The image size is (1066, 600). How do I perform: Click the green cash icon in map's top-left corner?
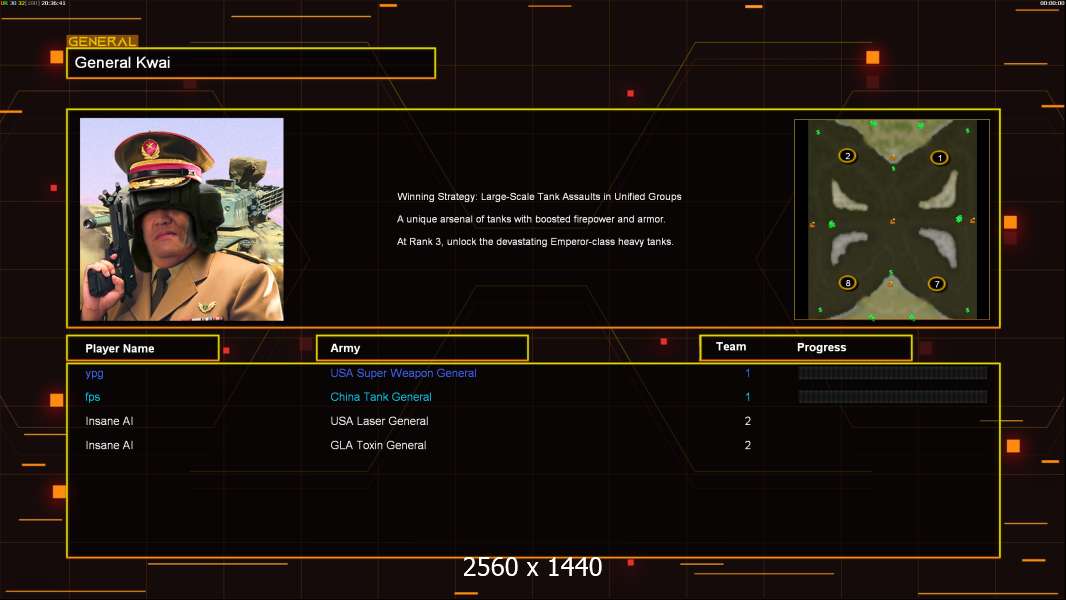coord(818,132)
